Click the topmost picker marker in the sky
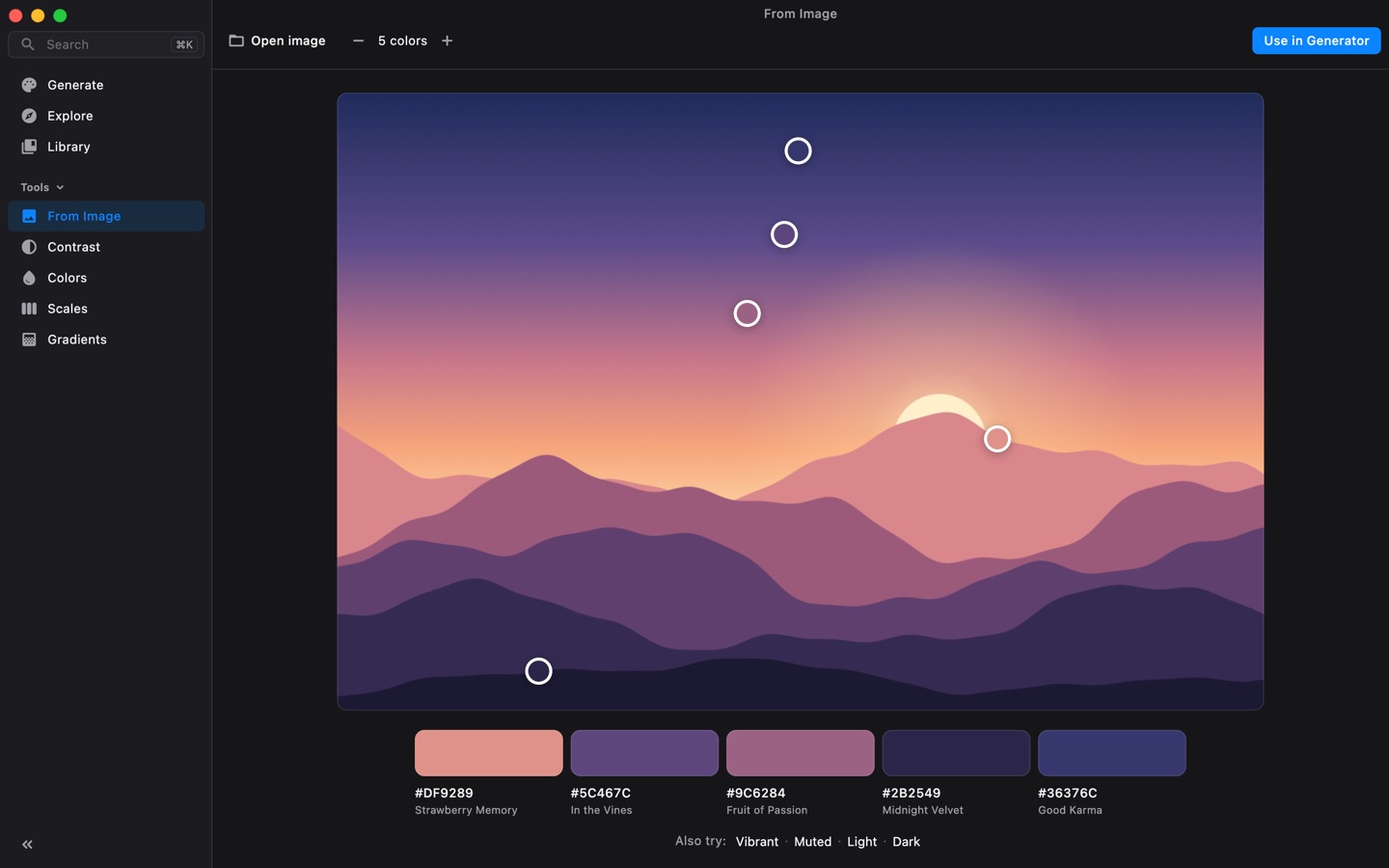This screenshot has height=868, width=1389. 798,150
